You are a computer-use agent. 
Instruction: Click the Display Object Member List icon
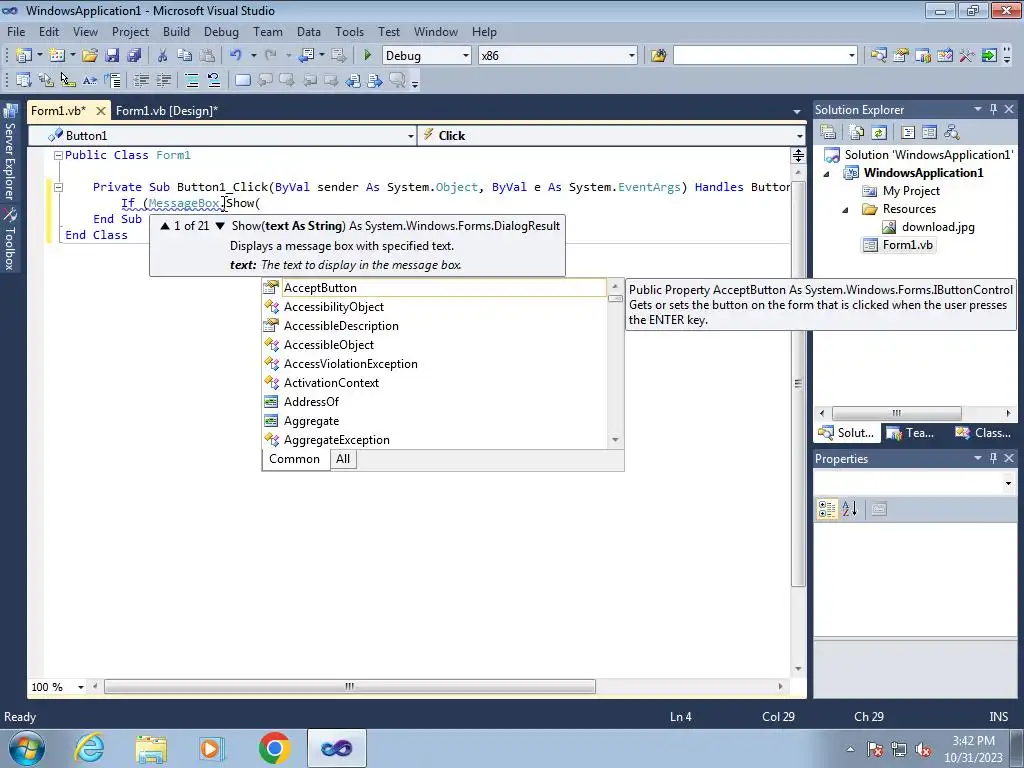point(24,80)
